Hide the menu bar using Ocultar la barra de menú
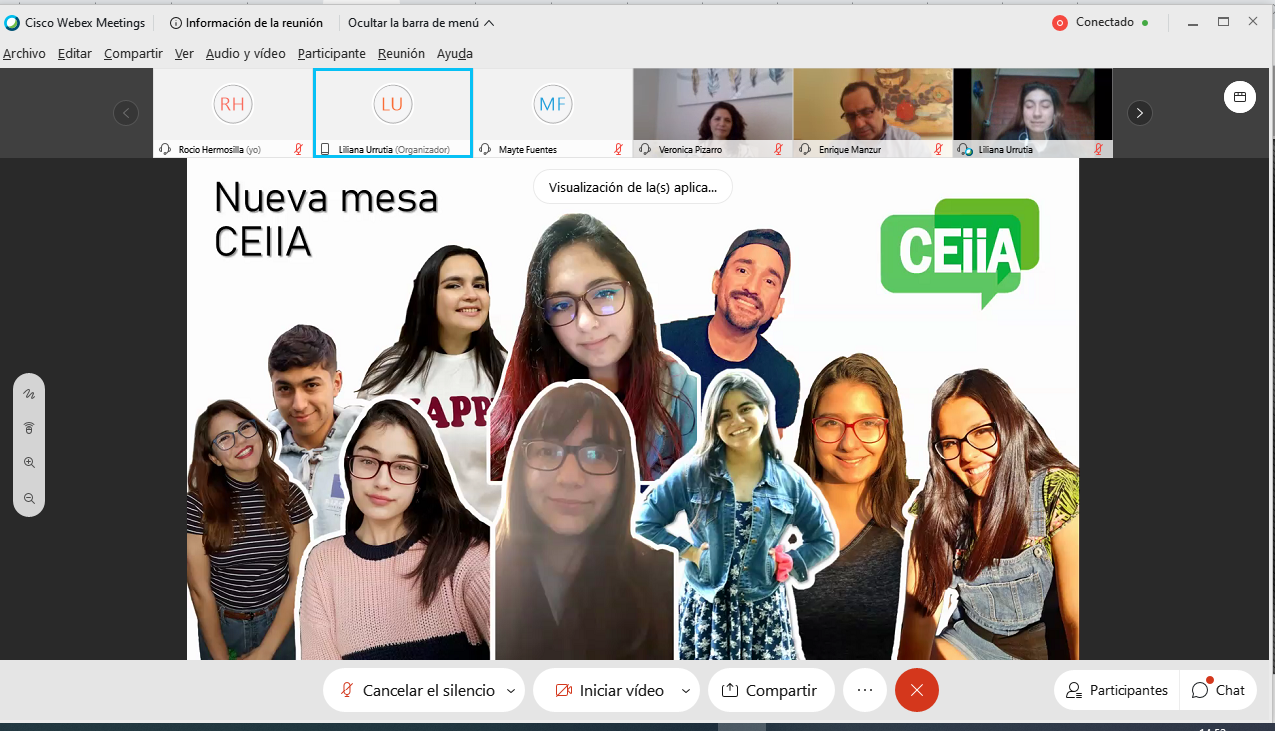This screenshot has height=731, width=1275. click(420, 23)
